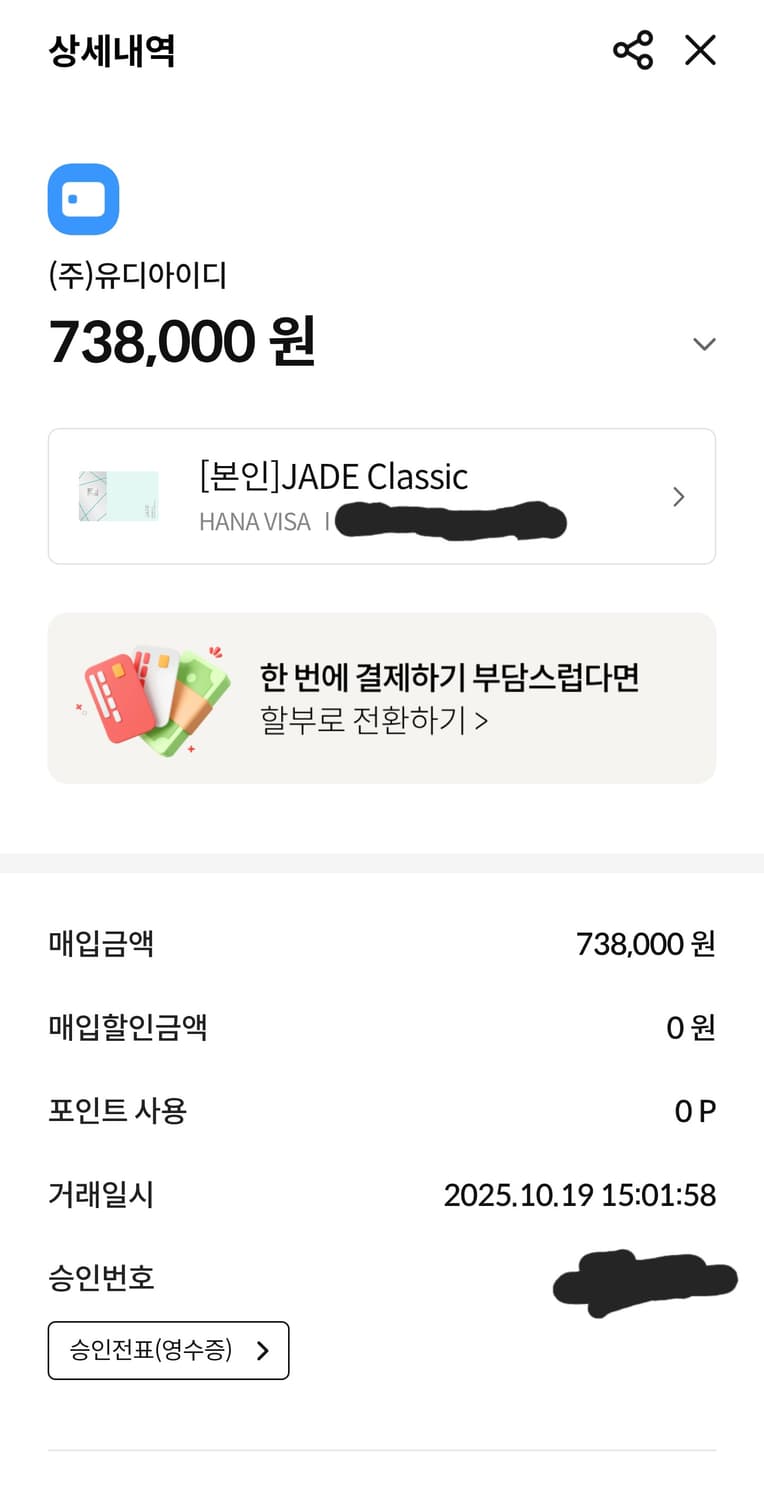Expand the 738,000 원 amount chevron

(x=704, y=344)
